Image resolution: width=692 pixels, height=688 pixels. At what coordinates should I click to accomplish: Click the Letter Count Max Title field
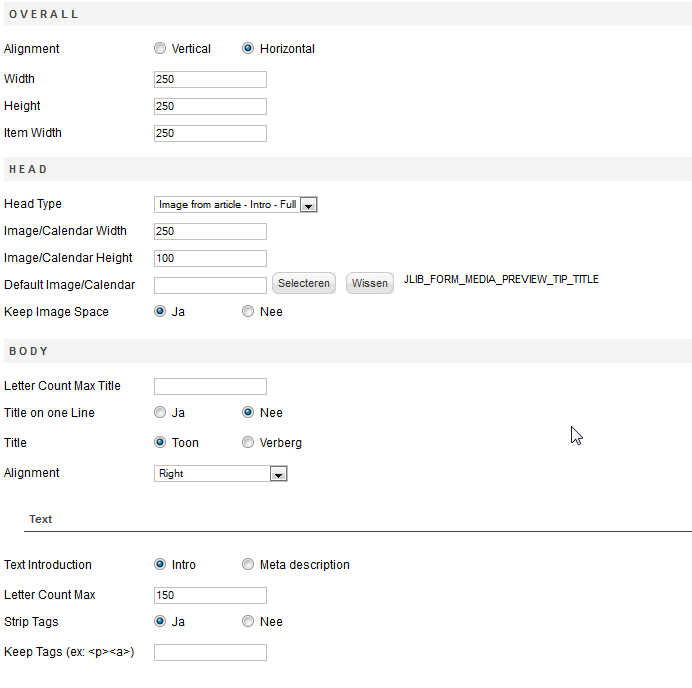click(210, 387)
